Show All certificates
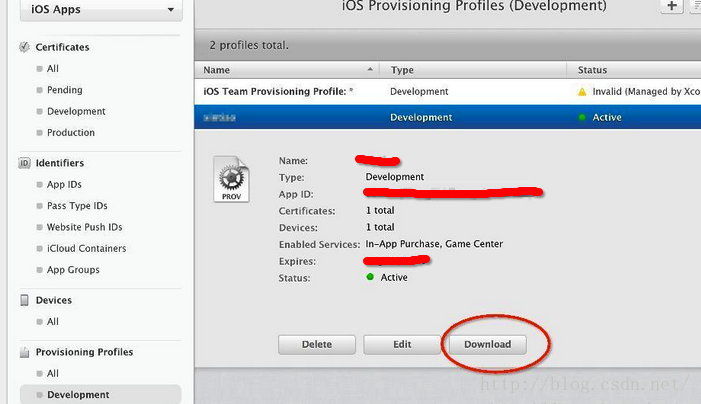701x404 pixels. (53, 68)
